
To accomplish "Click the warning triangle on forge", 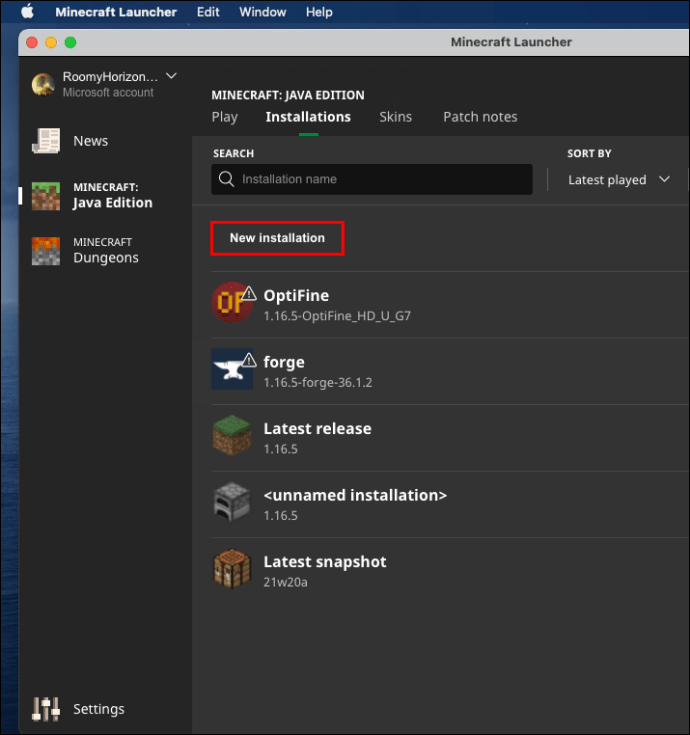I will click(249, 360).
